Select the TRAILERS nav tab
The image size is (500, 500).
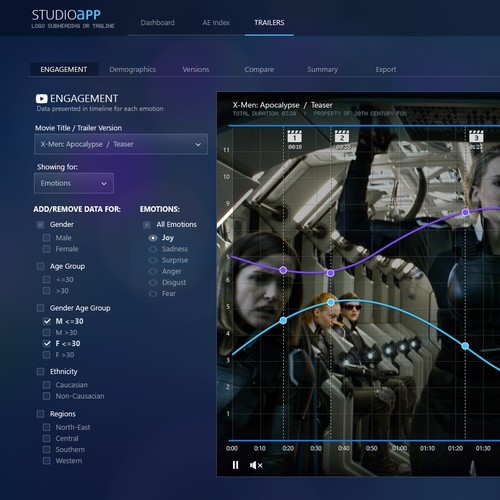pyautogui.click(x=269, y=23)
